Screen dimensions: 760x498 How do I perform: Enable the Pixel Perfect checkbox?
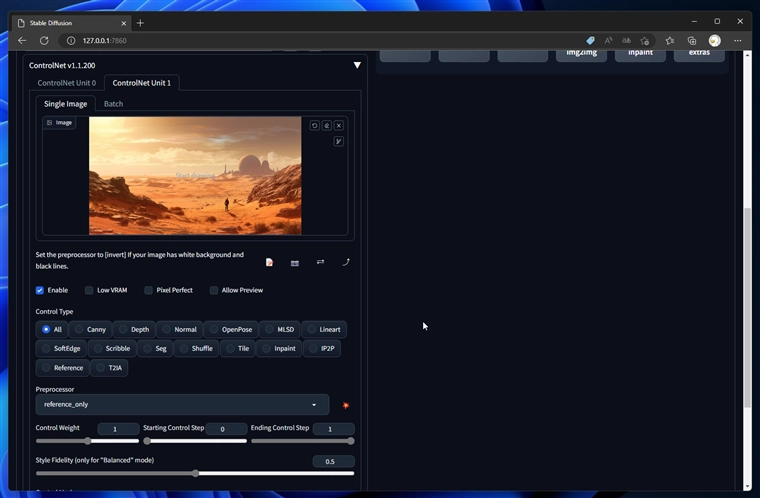pyautogui.click(x=149, y=290)
